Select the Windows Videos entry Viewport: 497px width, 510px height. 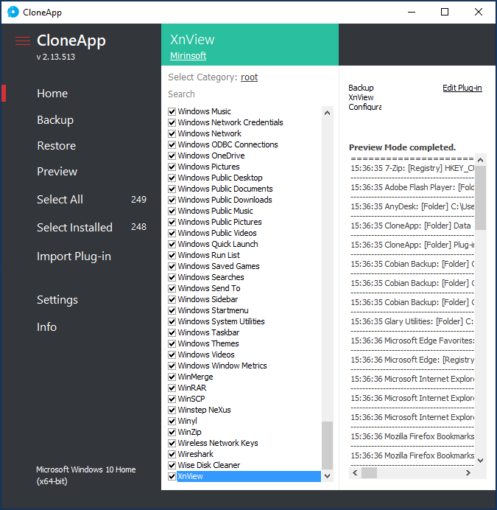(x=206, y=354)
